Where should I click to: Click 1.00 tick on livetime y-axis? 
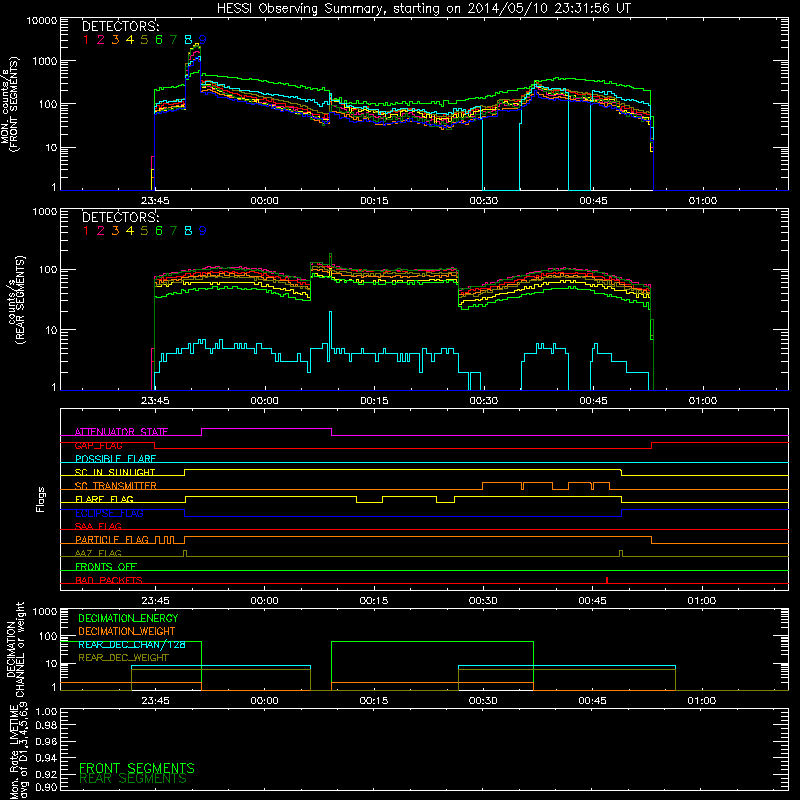pos(46,712)
